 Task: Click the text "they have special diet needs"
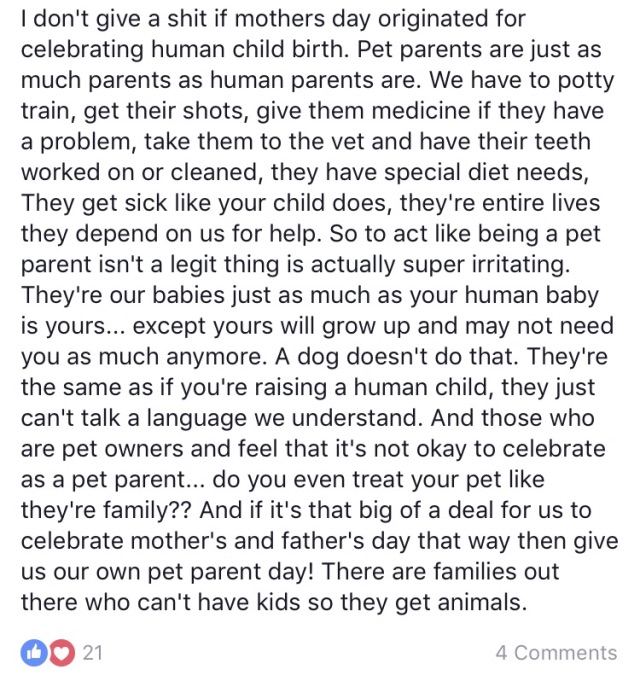(429, 173)
